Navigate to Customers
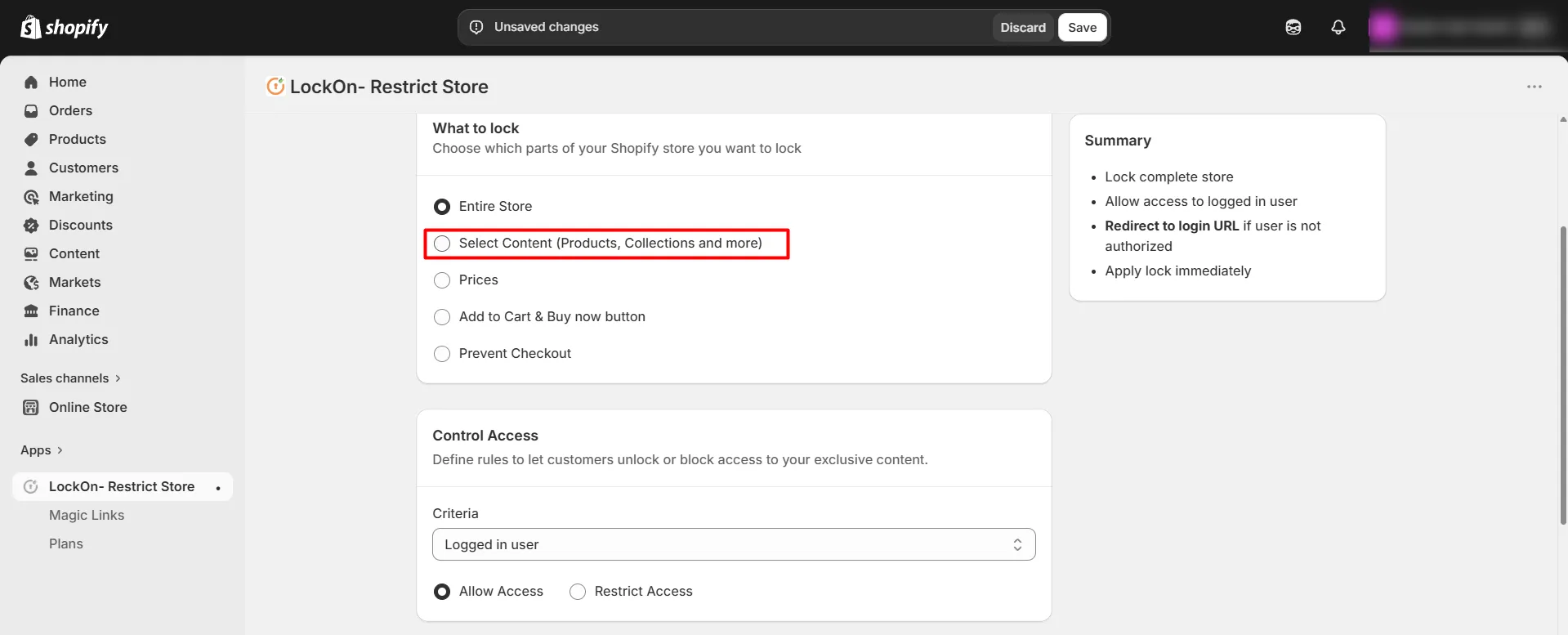1568x635 pixels. click(x=83, y=168)
